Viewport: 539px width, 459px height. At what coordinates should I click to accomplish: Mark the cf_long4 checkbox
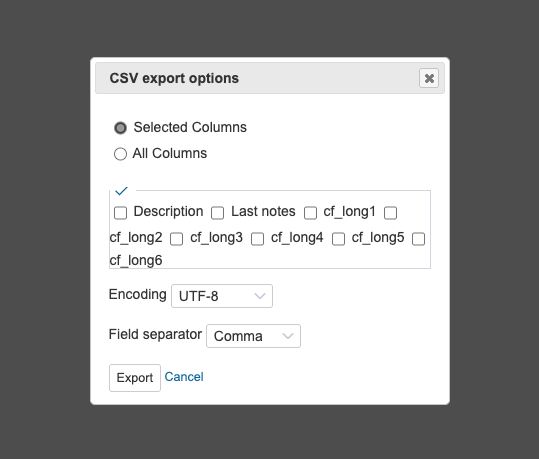click(257, 239)
